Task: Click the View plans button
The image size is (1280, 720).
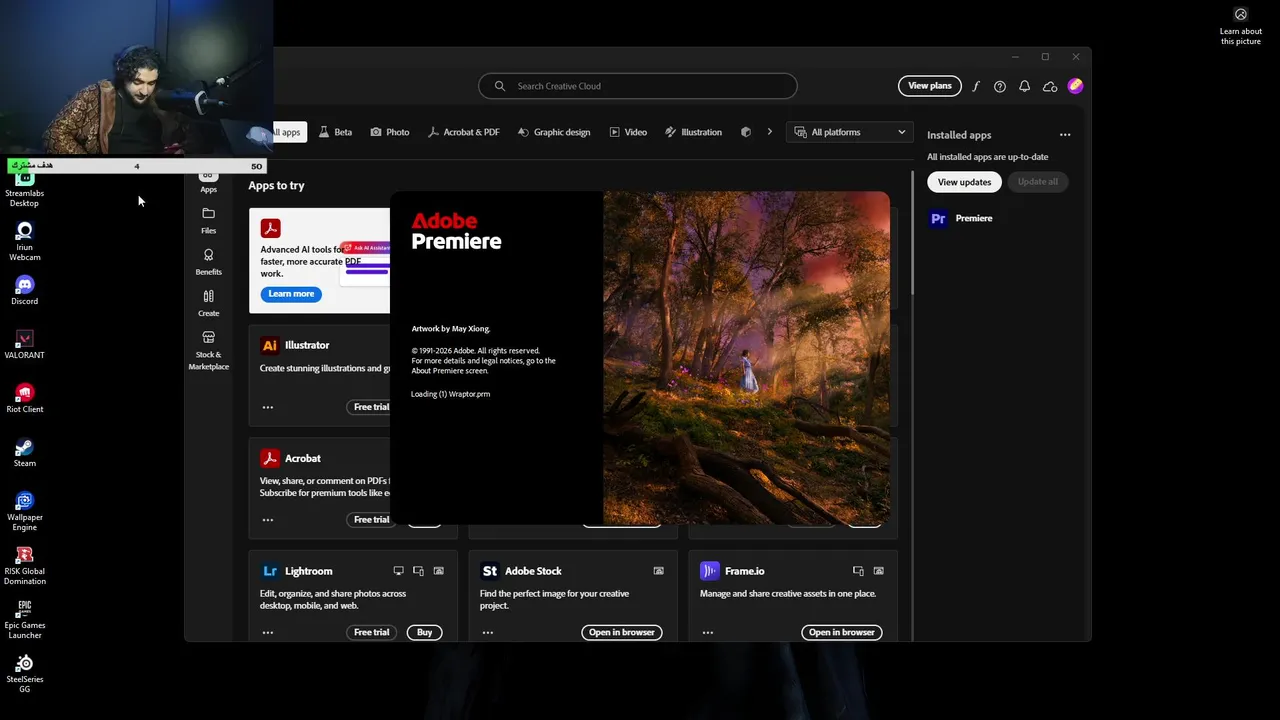Action: [x=930, y=86]
